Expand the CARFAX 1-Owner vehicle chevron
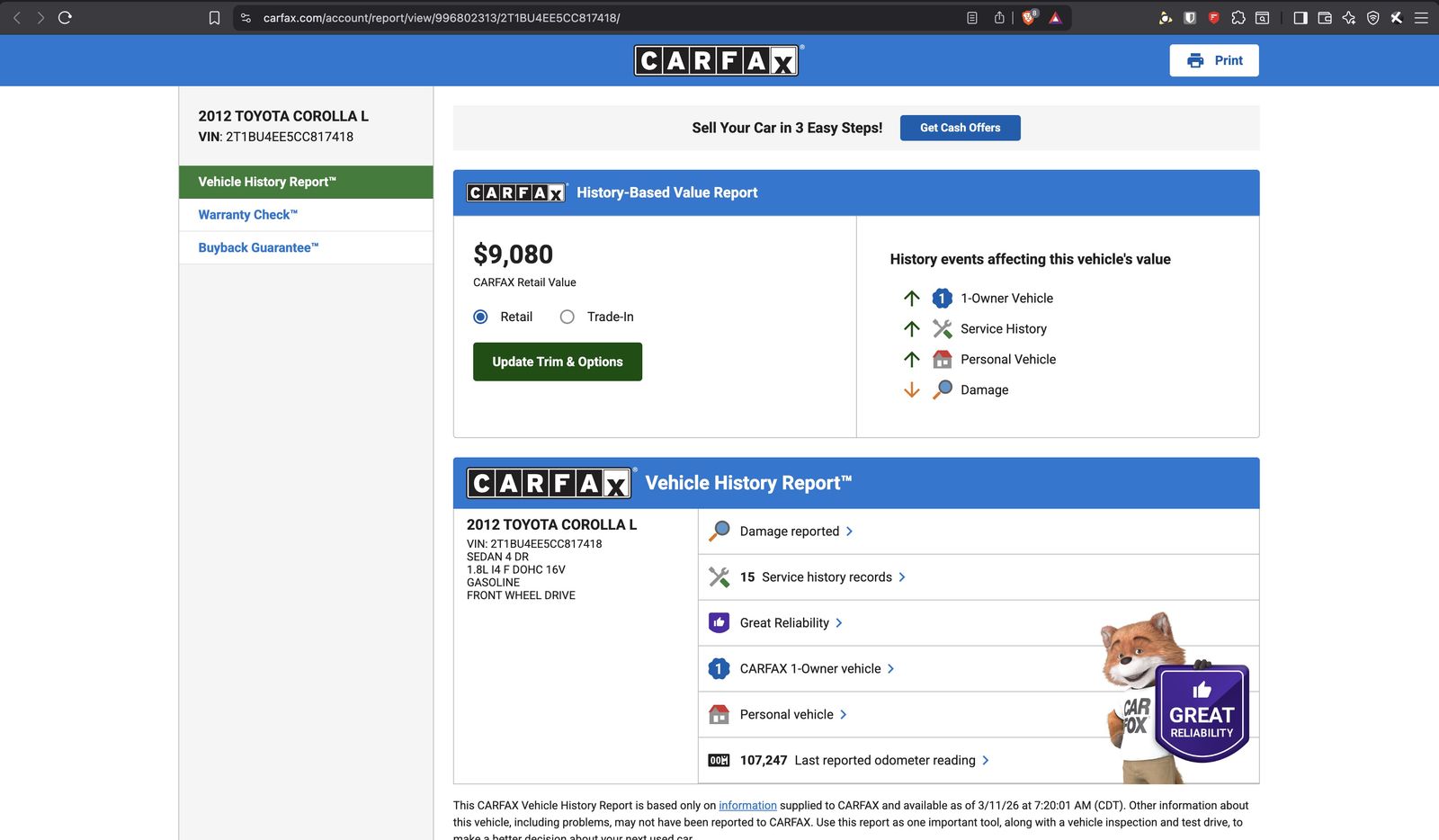This screenshot has height=840, width=1439. click(x=890, y=669)
